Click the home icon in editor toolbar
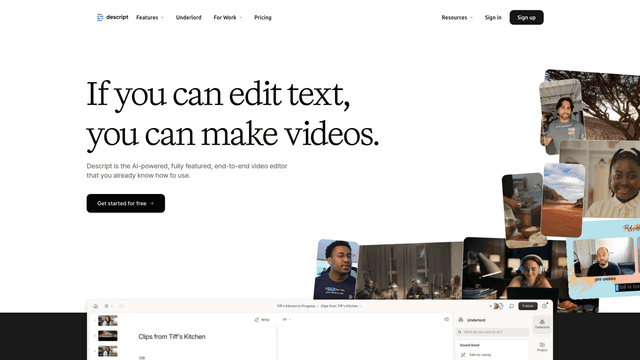 (x=96, y=306)
